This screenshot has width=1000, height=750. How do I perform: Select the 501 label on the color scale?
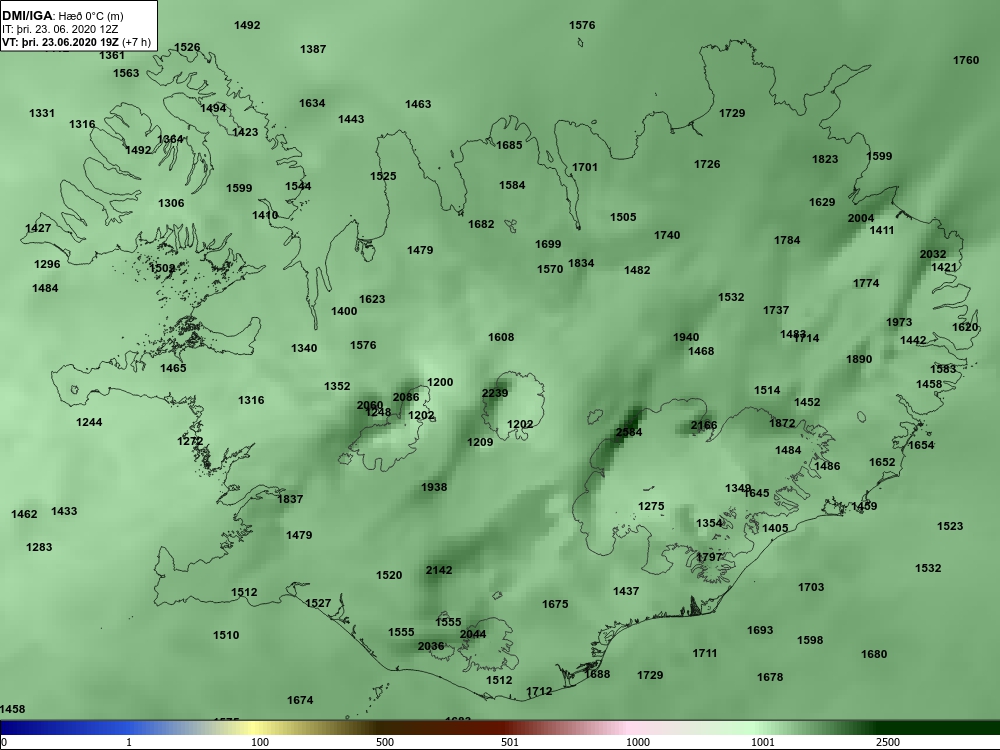[x=510, y=742]
